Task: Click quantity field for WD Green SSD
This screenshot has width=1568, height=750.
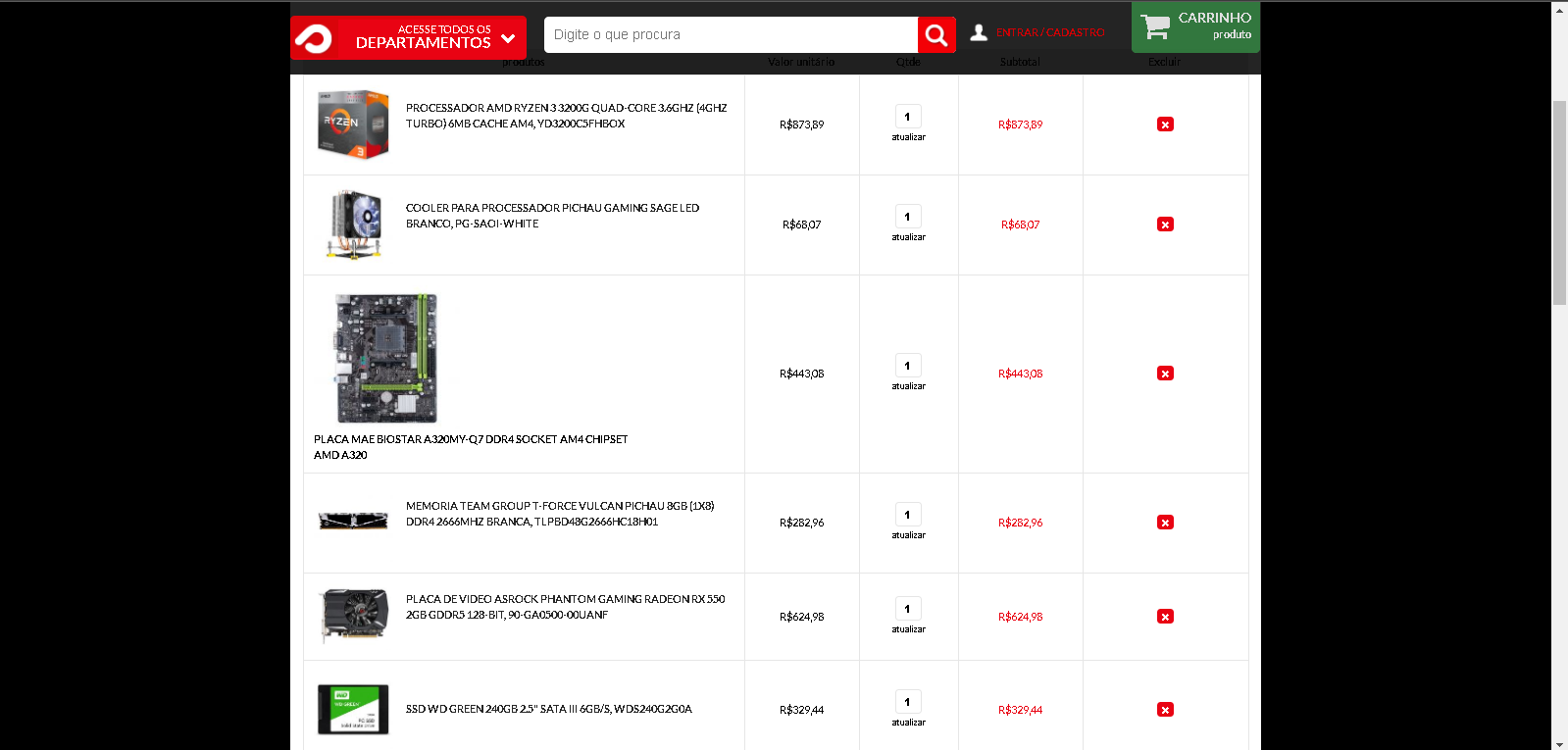Action: coord(908,702)
